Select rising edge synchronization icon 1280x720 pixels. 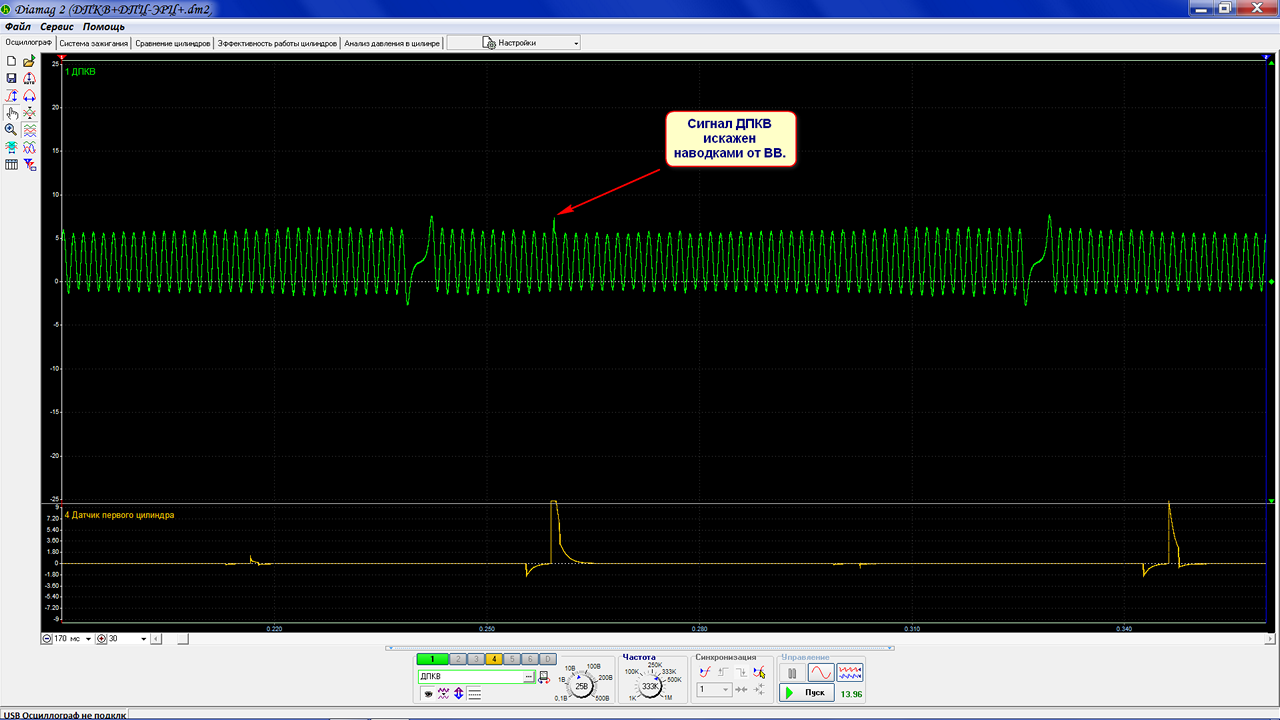coord(705,672)
